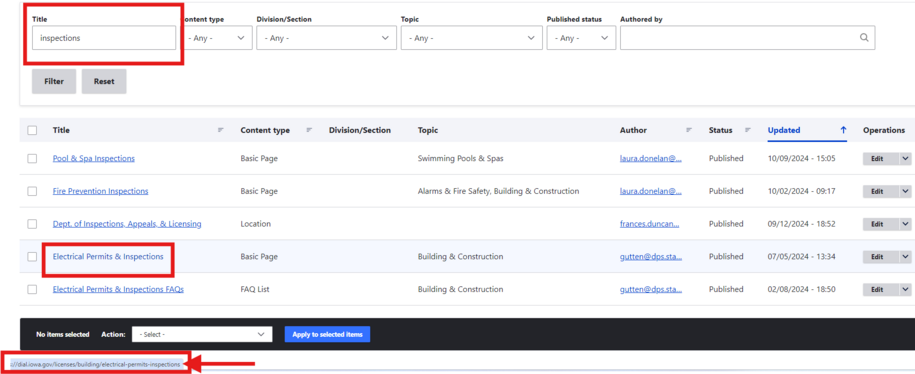The image size is (915, 374).
Task: Select the Dept. of Inspections, Appeals row checkbox
Action: [32, 224]
